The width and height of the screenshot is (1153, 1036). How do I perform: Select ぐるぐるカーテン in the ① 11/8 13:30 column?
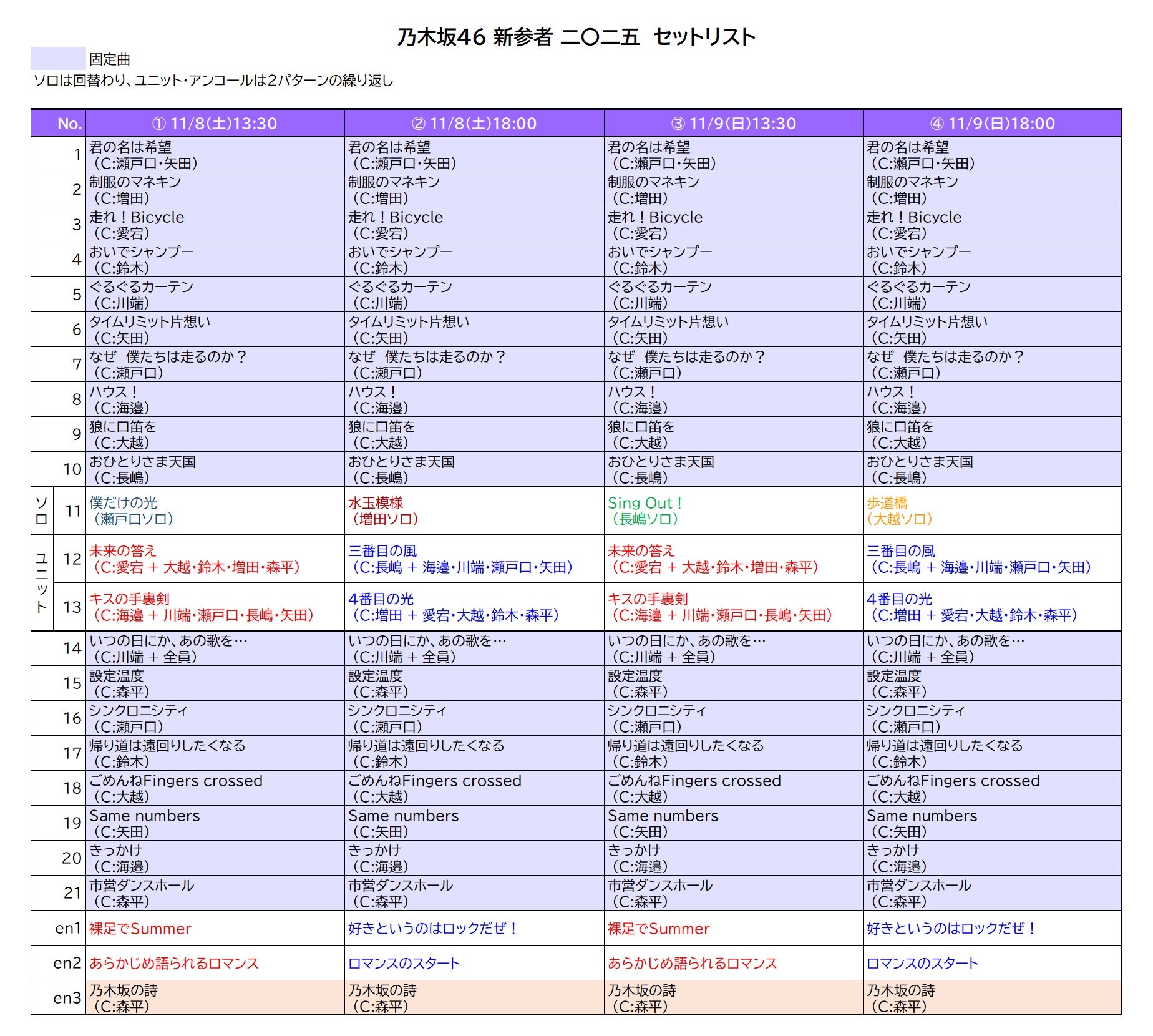coord(215,295)
